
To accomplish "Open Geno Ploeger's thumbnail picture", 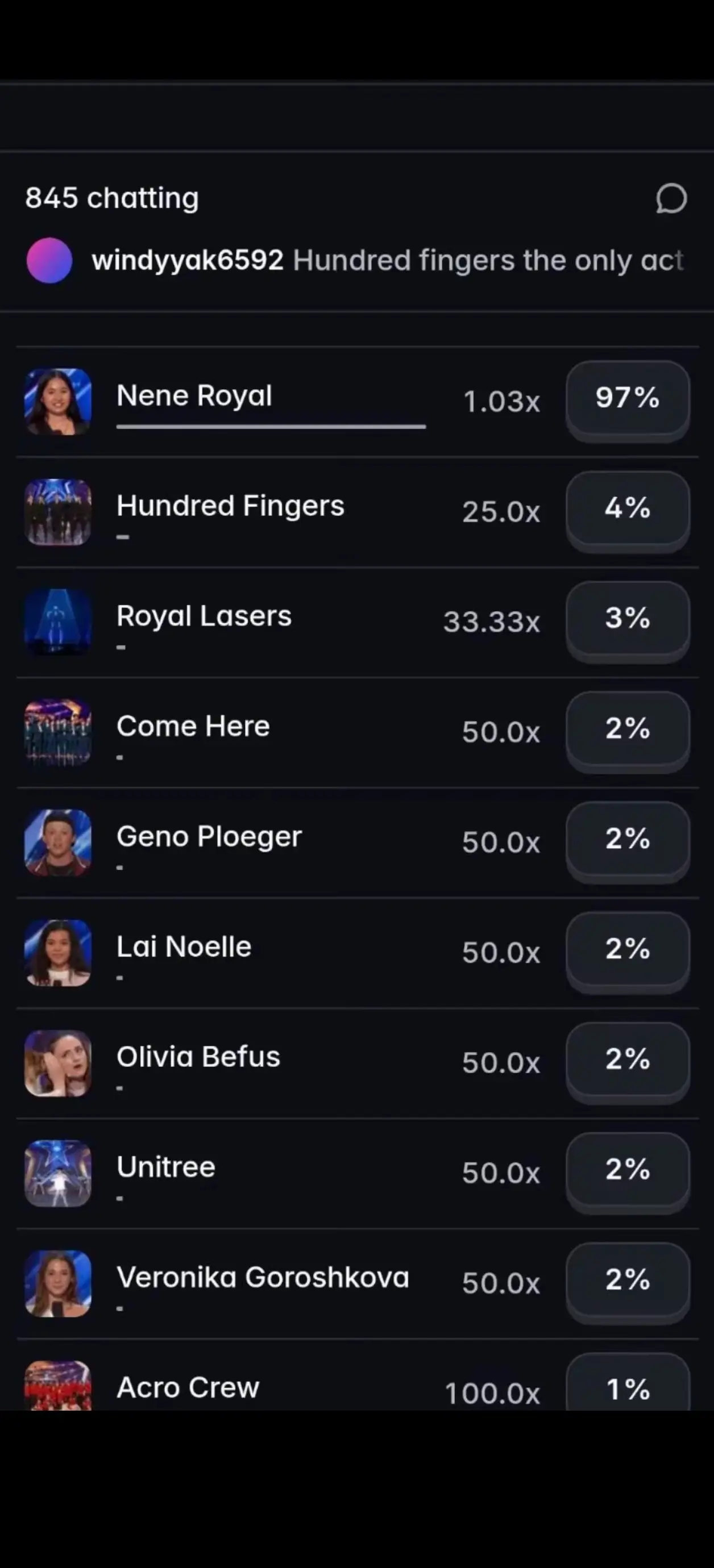I will coord(58,843).
